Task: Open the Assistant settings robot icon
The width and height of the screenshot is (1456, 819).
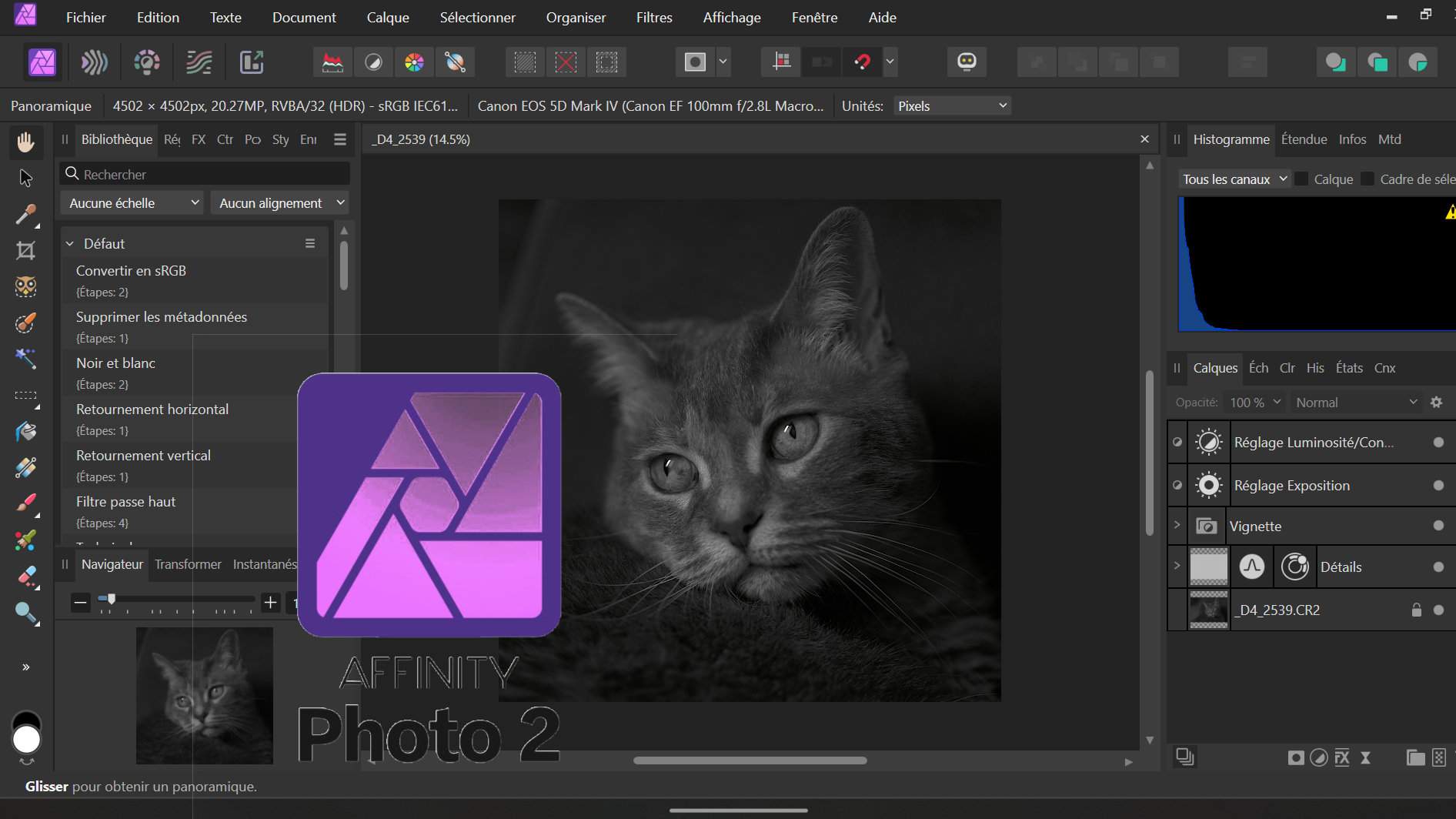Action: (967, 62)
